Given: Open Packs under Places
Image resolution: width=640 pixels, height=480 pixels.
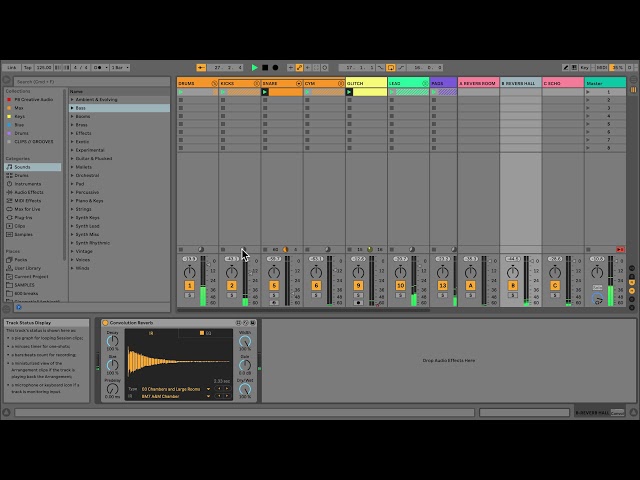Looking at the screenshot, I should [20, 260].
